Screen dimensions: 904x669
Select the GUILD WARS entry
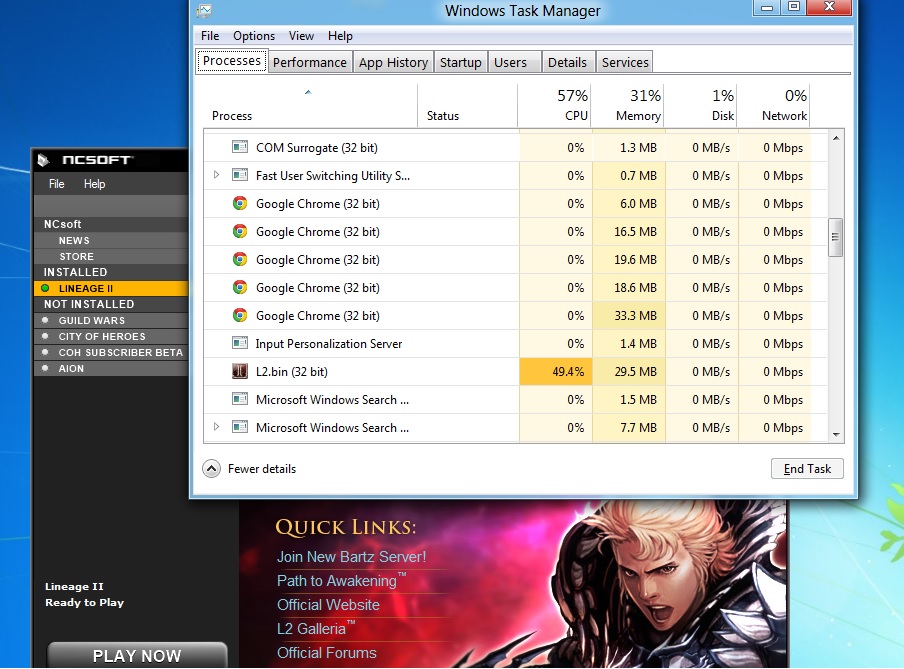[x=111, y=320]
